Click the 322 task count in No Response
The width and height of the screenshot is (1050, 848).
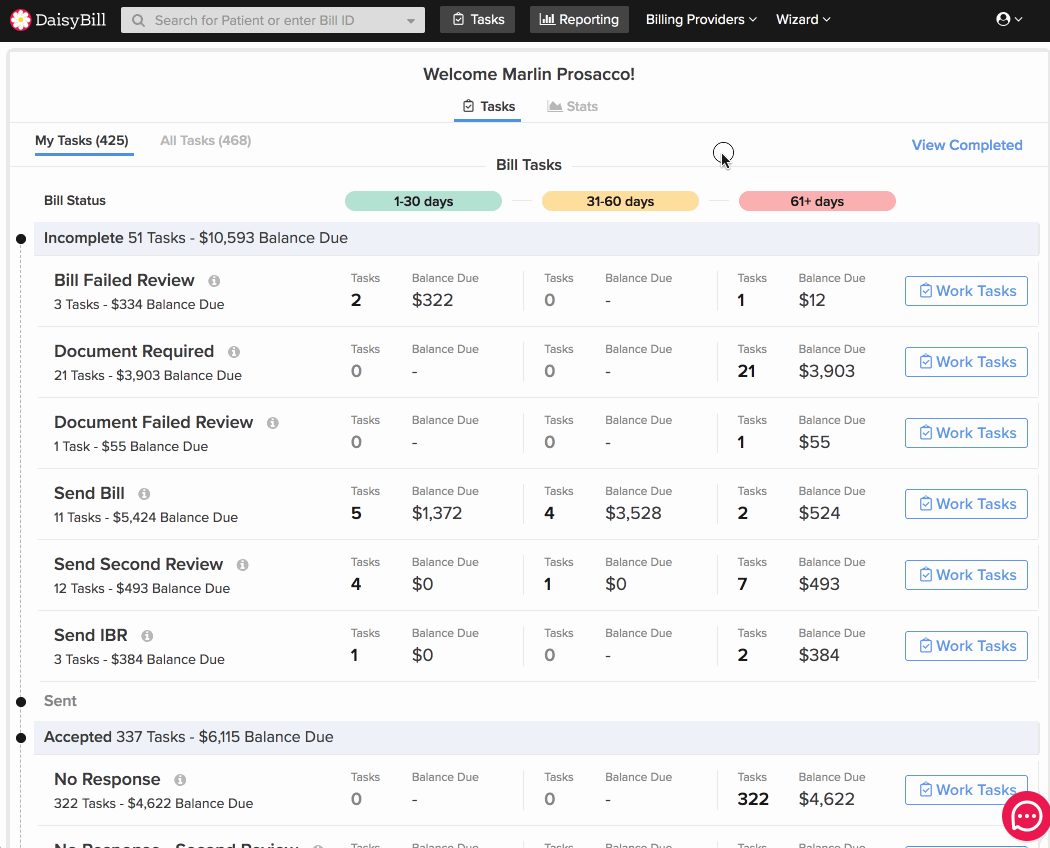click(753, 799)
